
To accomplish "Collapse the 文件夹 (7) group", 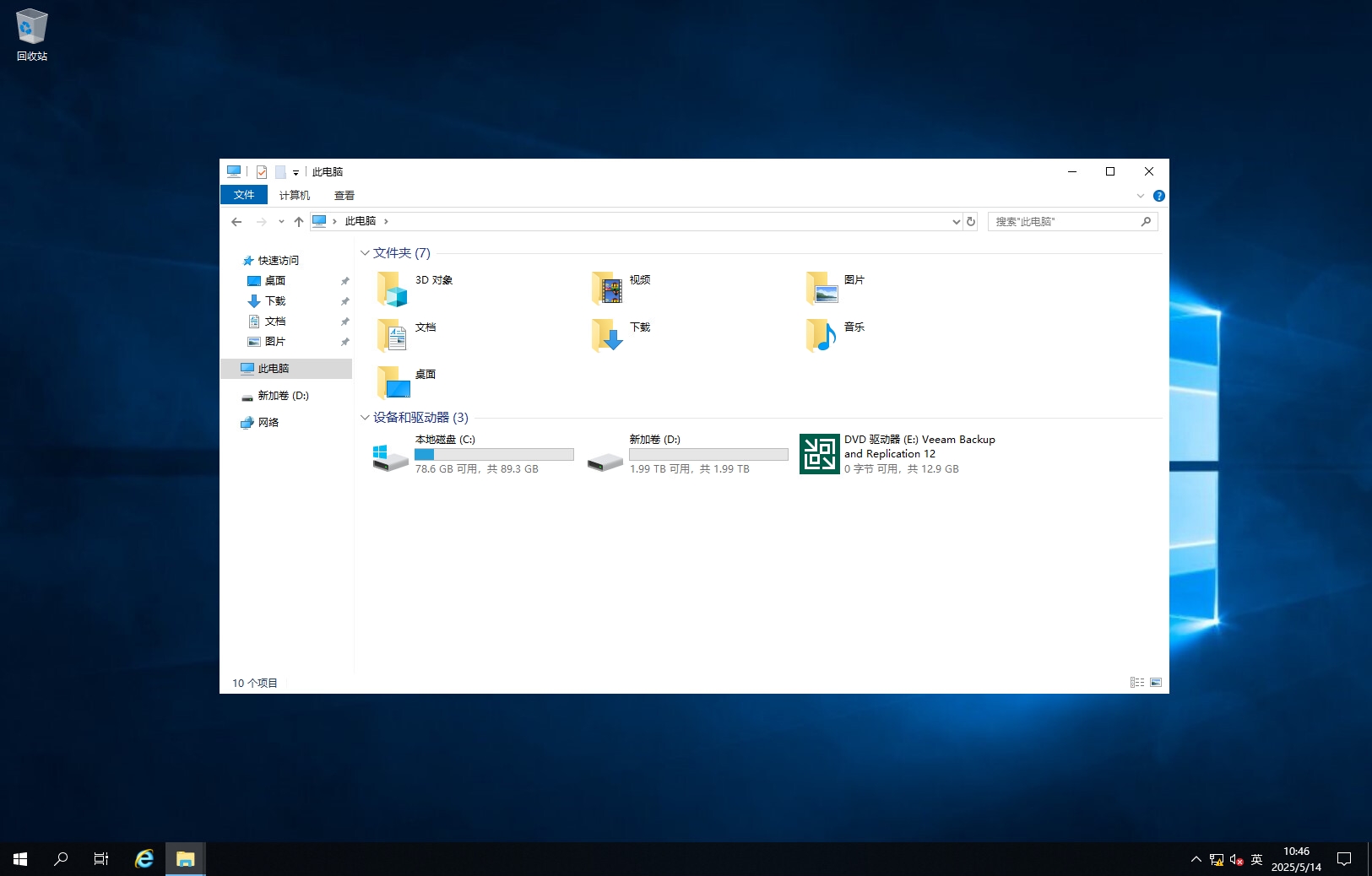I will coord(365,253).
